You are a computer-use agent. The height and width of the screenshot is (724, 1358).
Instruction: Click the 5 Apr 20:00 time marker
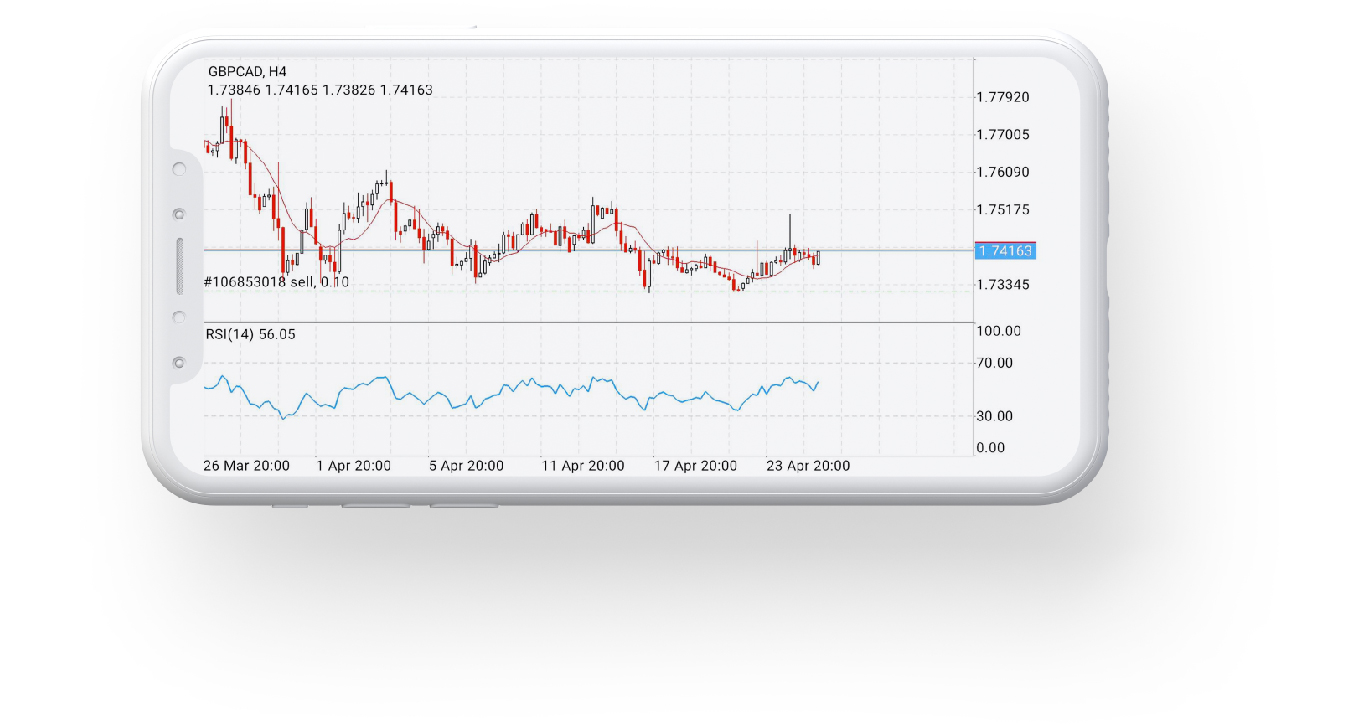465,466
